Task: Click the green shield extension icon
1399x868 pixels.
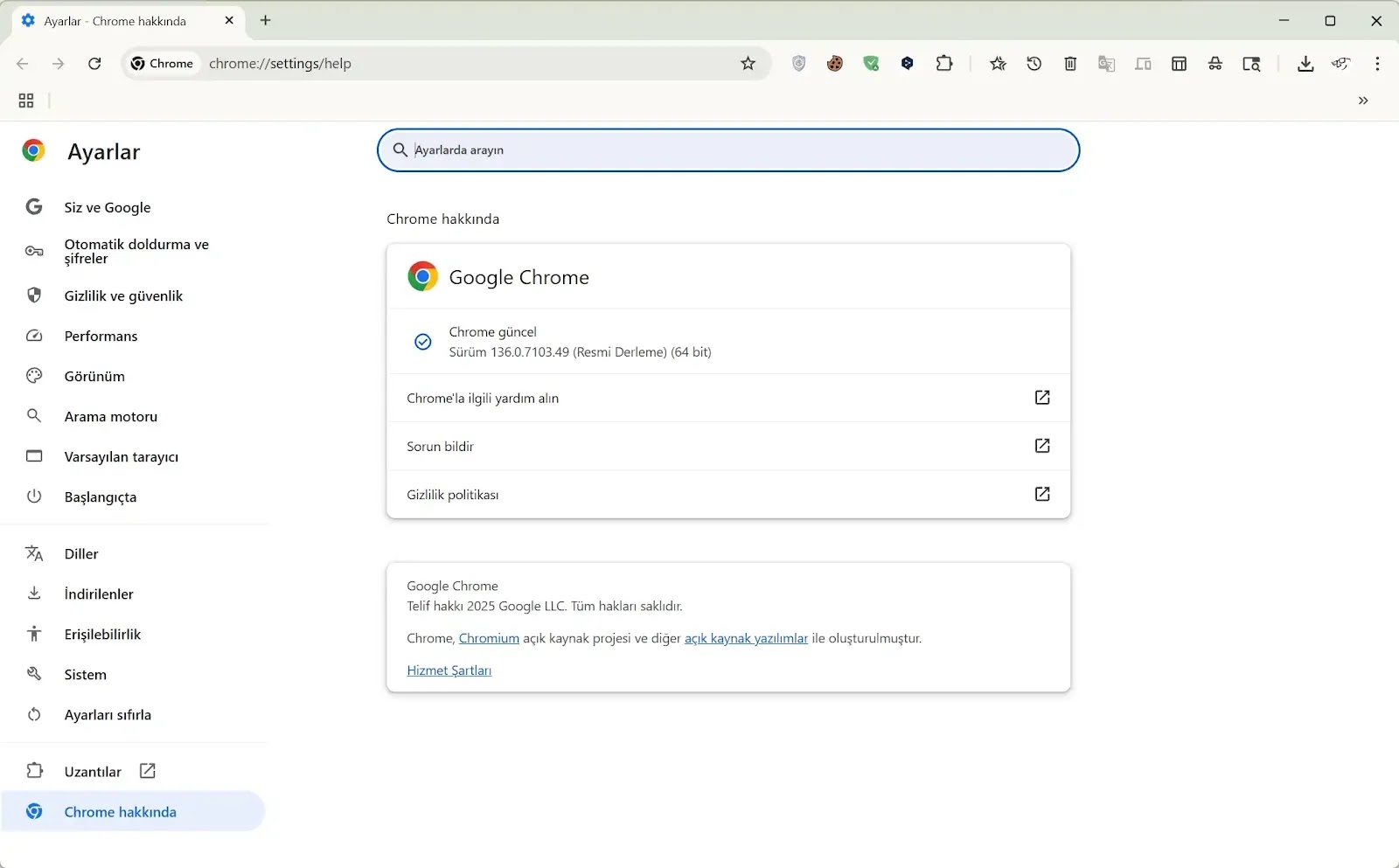Action: tap(871, 64)
